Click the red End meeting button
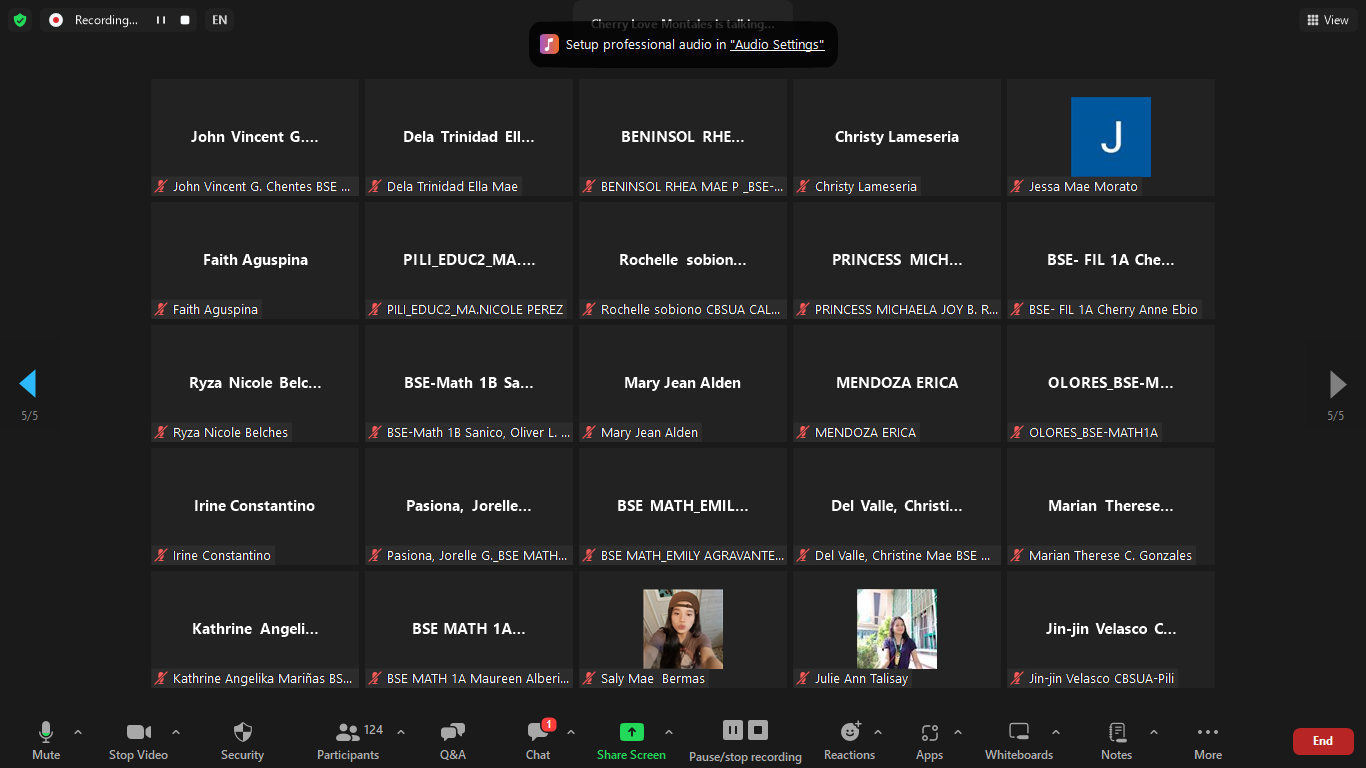The height and width of the screenshot is (768, 1366). point(1322,741)
